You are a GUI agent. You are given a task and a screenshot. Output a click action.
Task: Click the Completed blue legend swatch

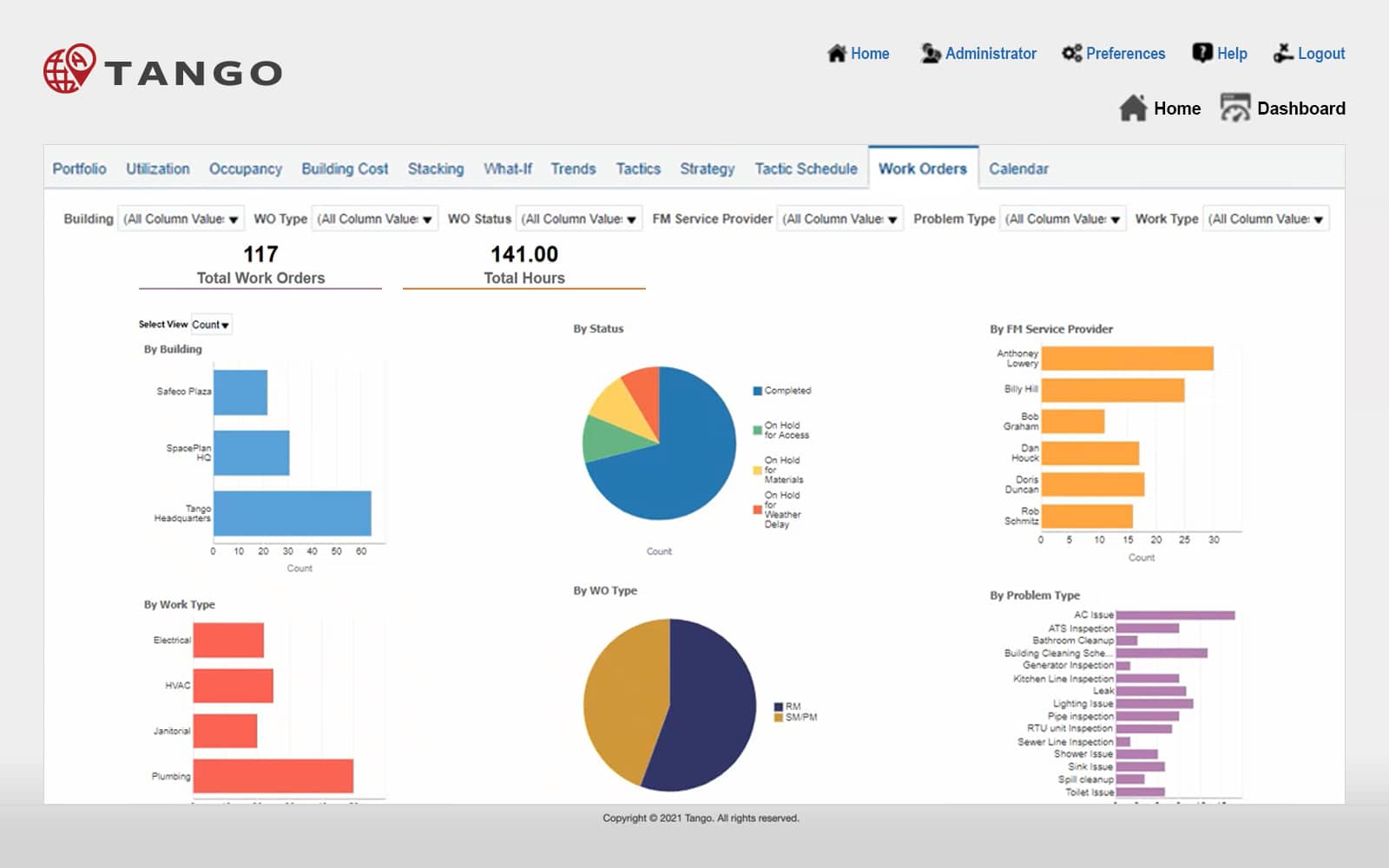coord(757,391)
